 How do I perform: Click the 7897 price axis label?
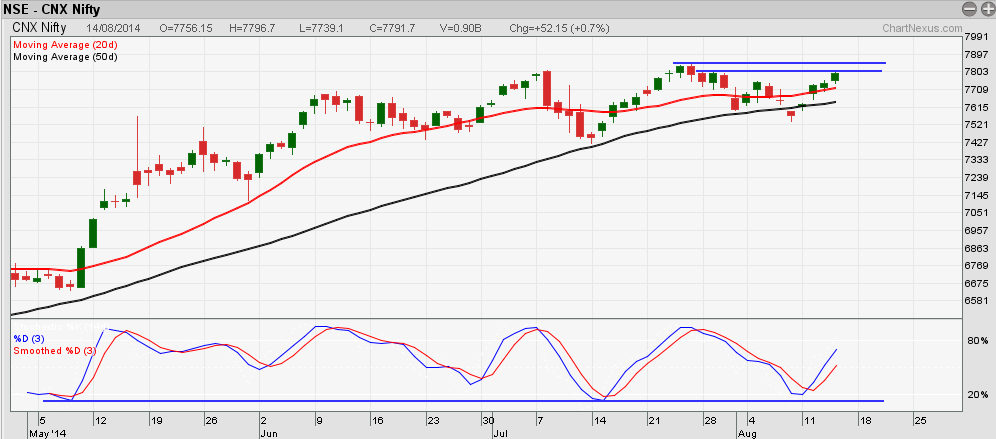tap(976, 55)
